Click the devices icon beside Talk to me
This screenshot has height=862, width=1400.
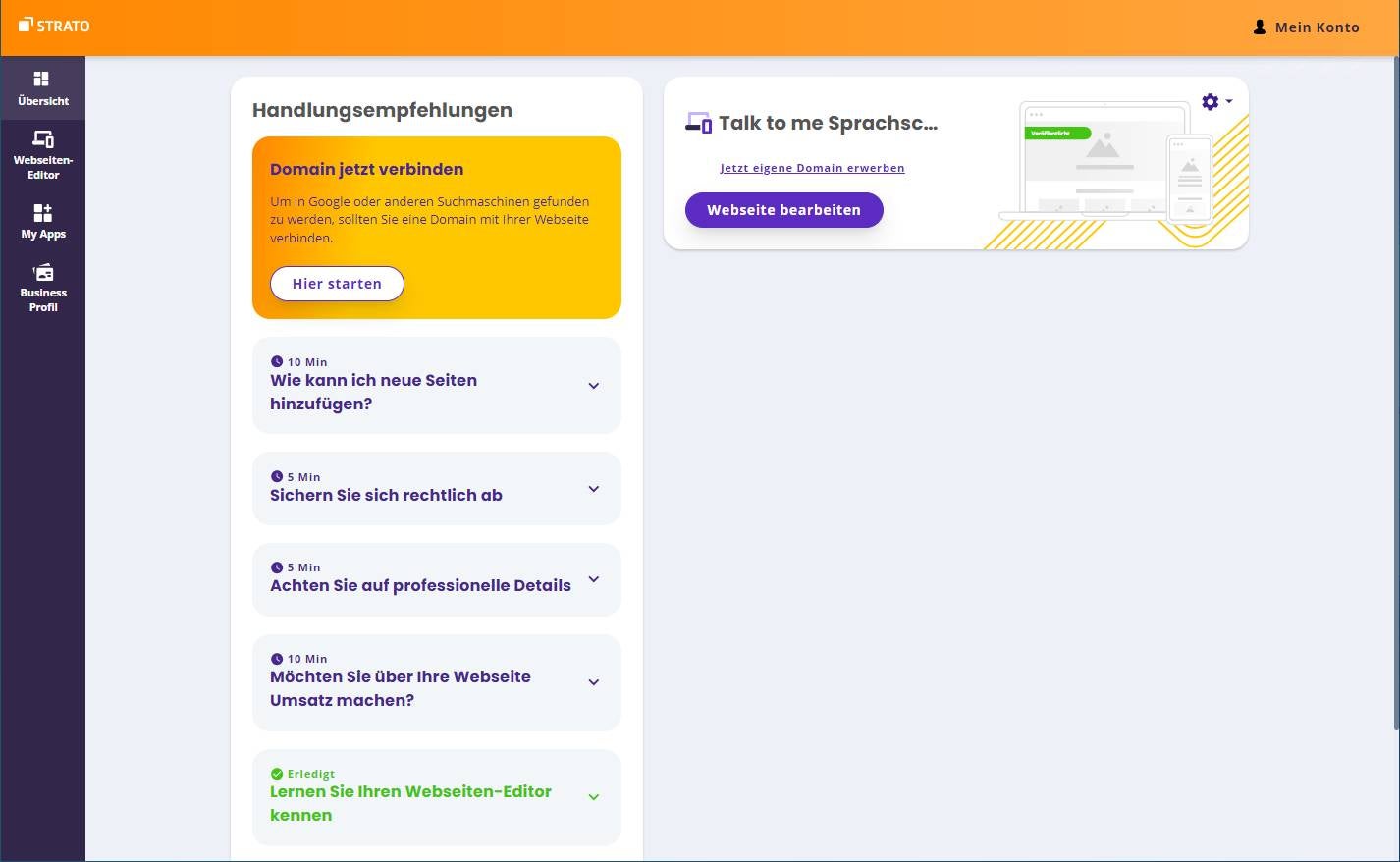pyautogui.click(x=698, y=122)
